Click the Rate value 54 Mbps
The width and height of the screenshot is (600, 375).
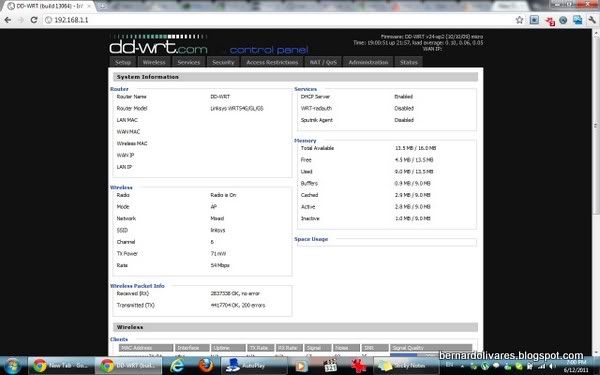pyautogui.click(x=220, y=265)
